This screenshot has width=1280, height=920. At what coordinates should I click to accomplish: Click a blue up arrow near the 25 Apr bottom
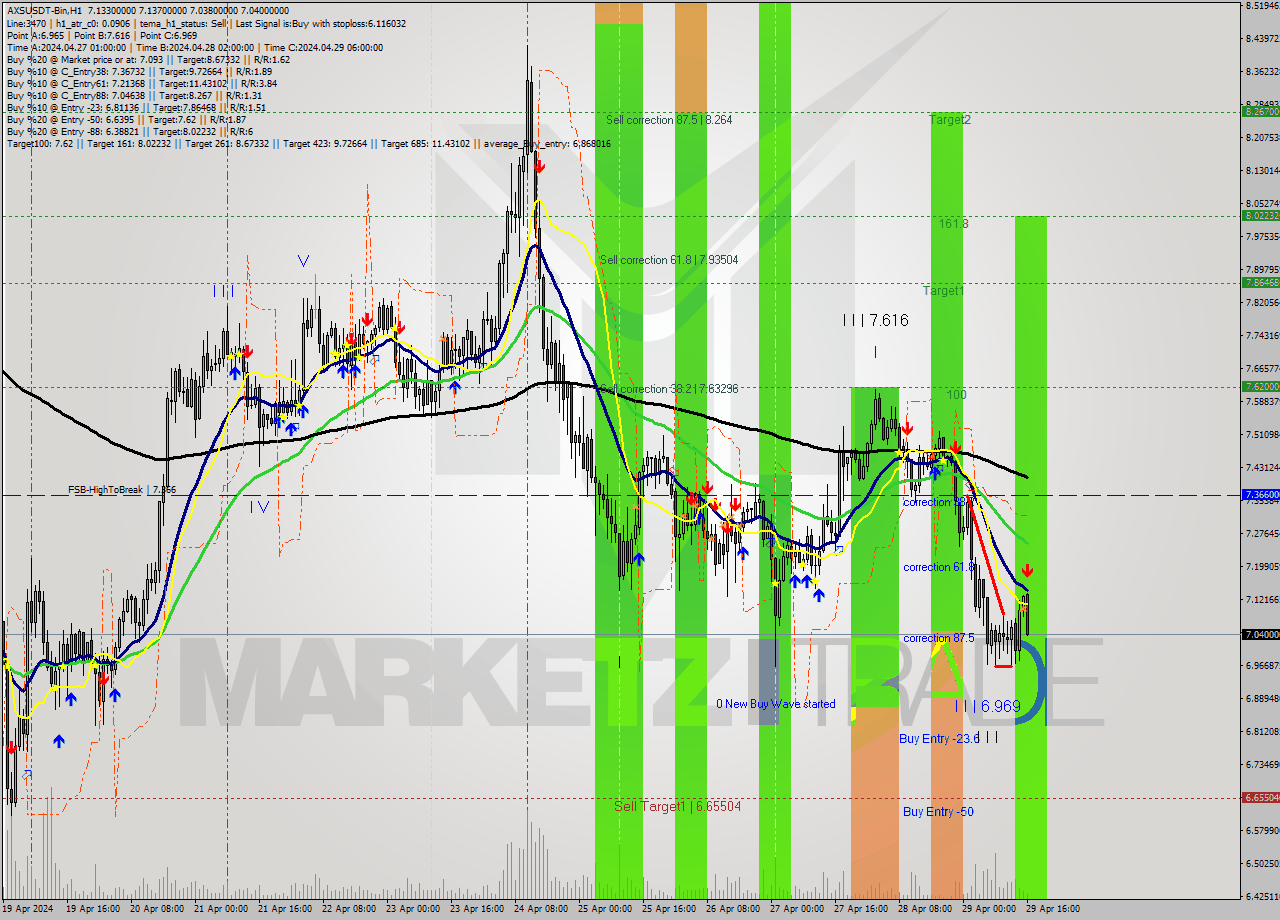point(640,560)
